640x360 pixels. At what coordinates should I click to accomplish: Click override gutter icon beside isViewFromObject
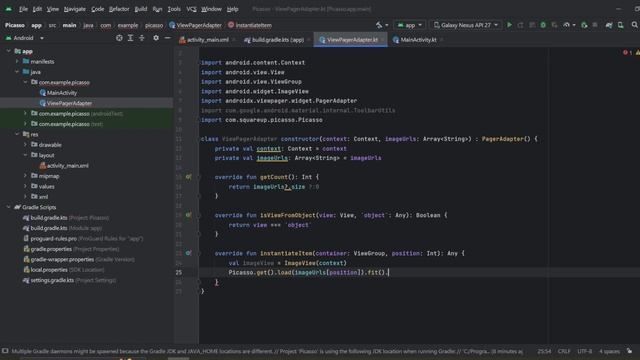point(188,215)
